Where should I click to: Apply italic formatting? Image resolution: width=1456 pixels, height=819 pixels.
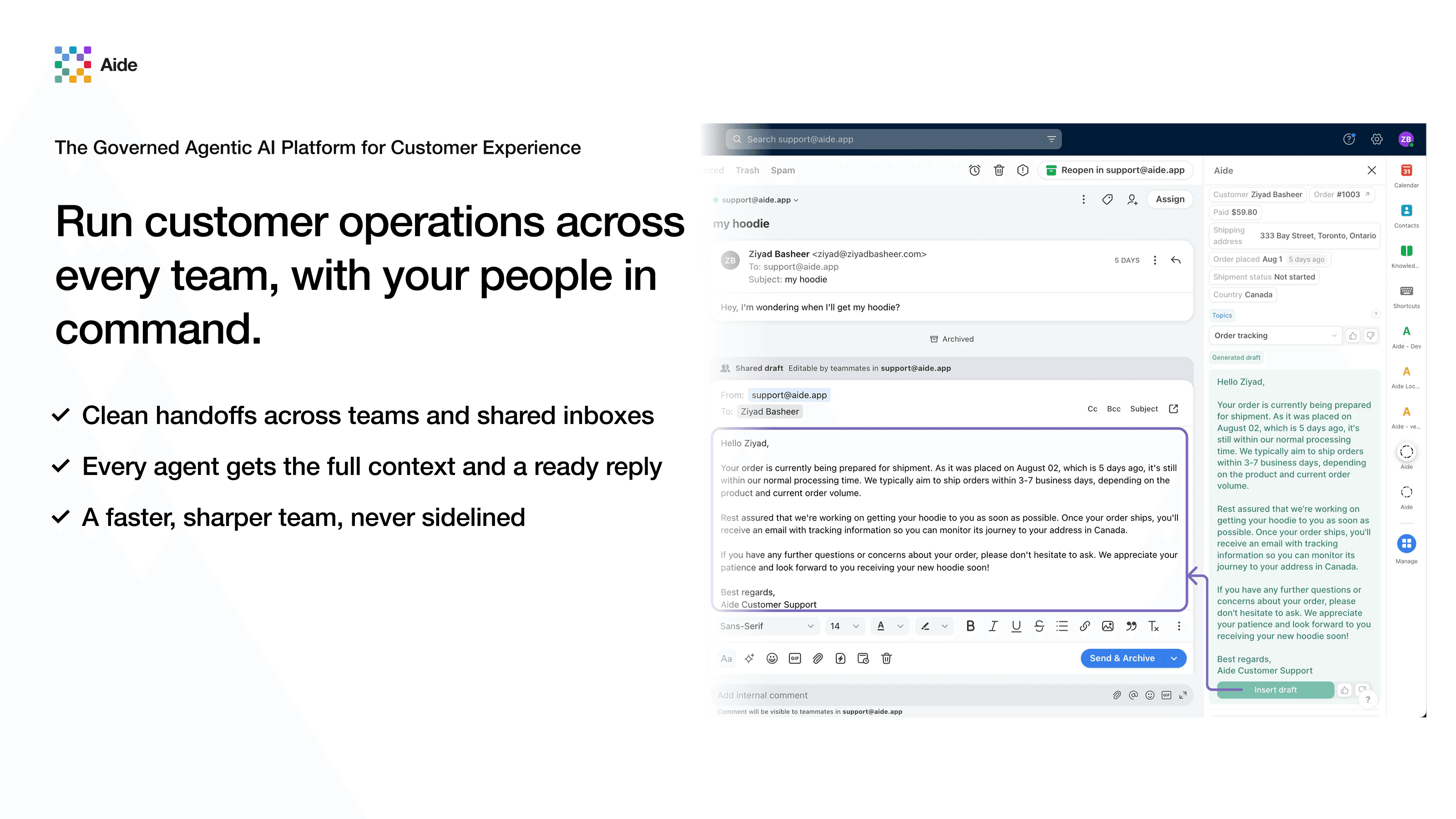(993, 626)
